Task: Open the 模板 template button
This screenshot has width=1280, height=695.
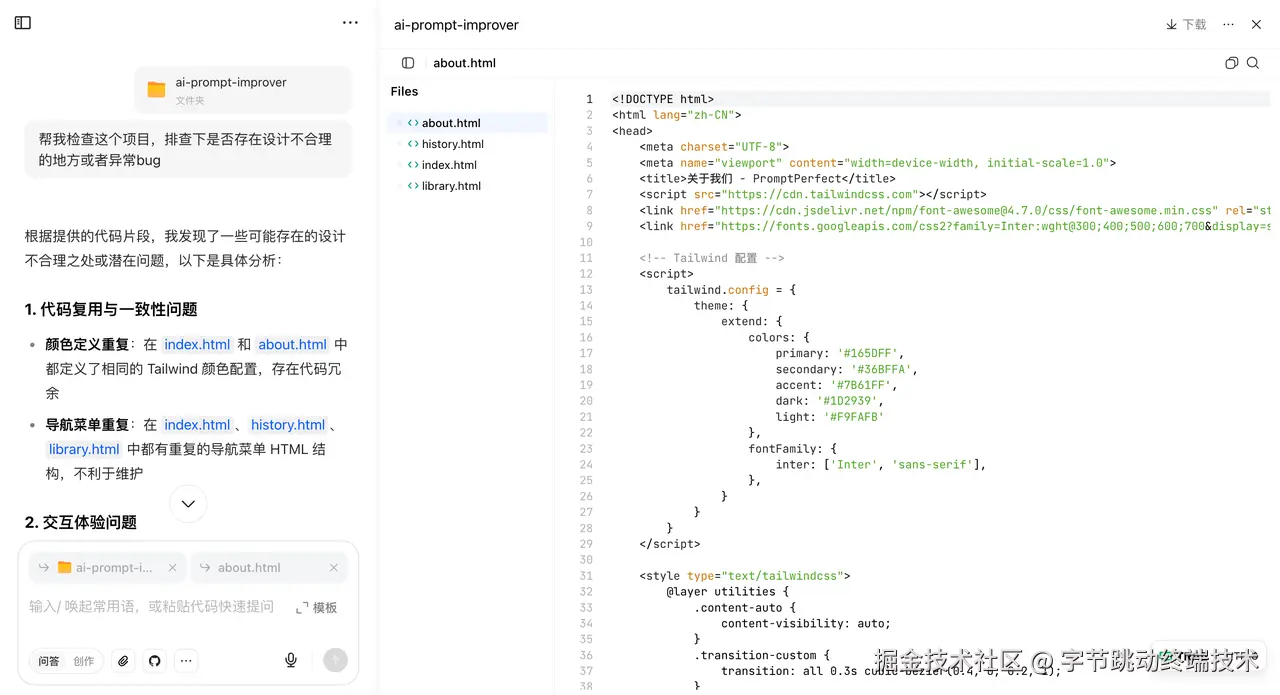Action: pyautogui.click(x=317, y=608)
